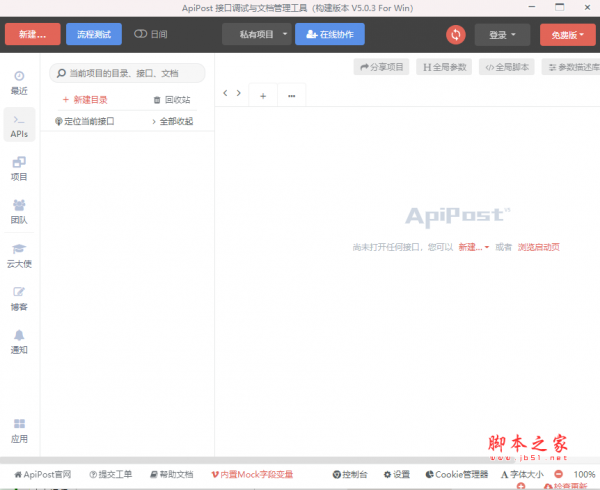This screenshot has width=600, height=490.
Task: Open the 项目 projects sidebar item
Action: coord(19,169)
